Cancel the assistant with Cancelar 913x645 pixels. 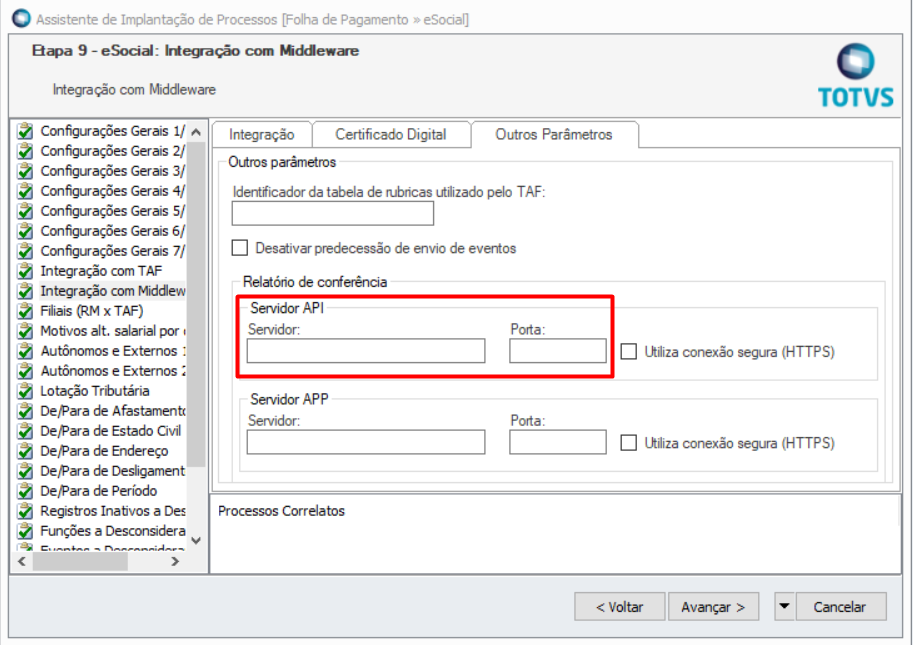coord(840,607)
